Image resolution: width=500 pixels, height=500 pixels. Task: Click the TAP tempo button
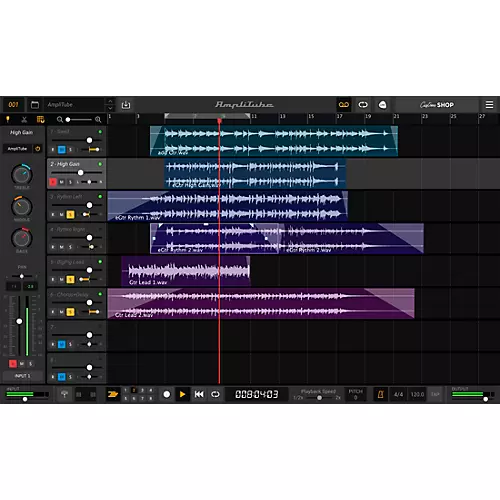435,394
